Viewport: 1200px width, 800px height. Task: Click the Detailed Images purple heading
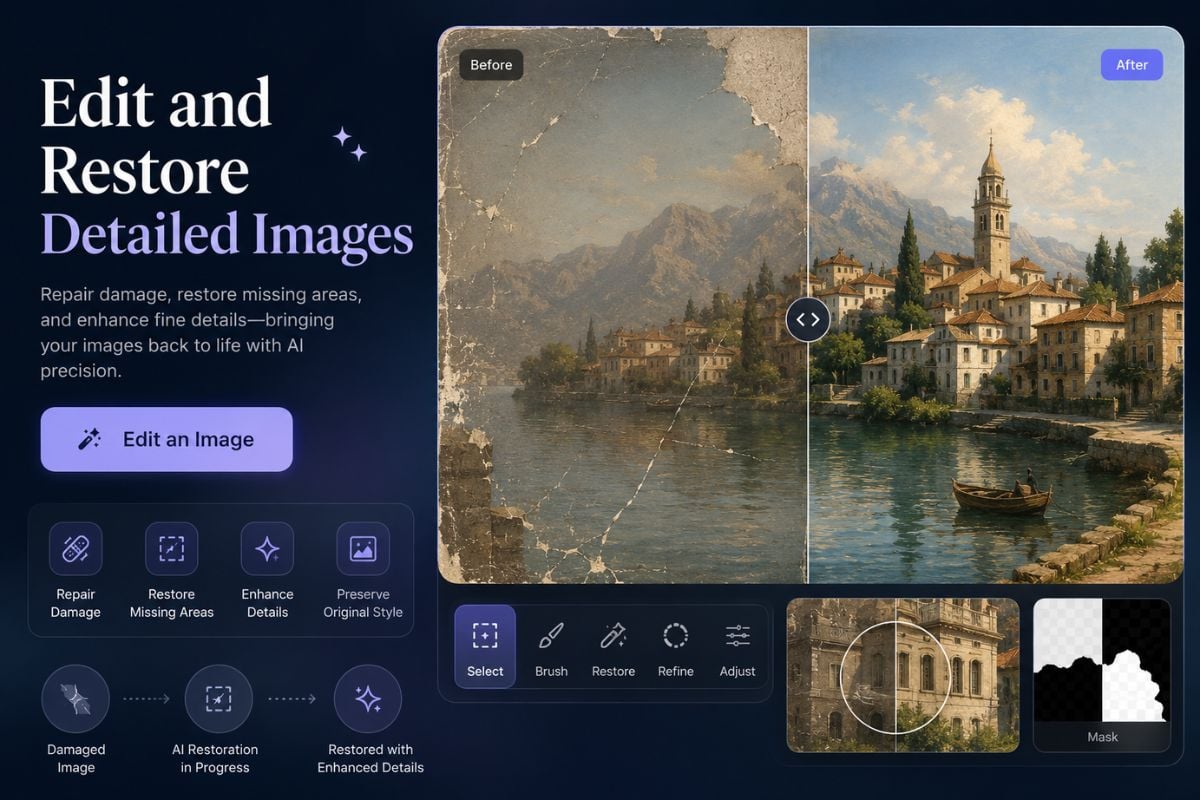pyautogui.click(x=227, y=234)
